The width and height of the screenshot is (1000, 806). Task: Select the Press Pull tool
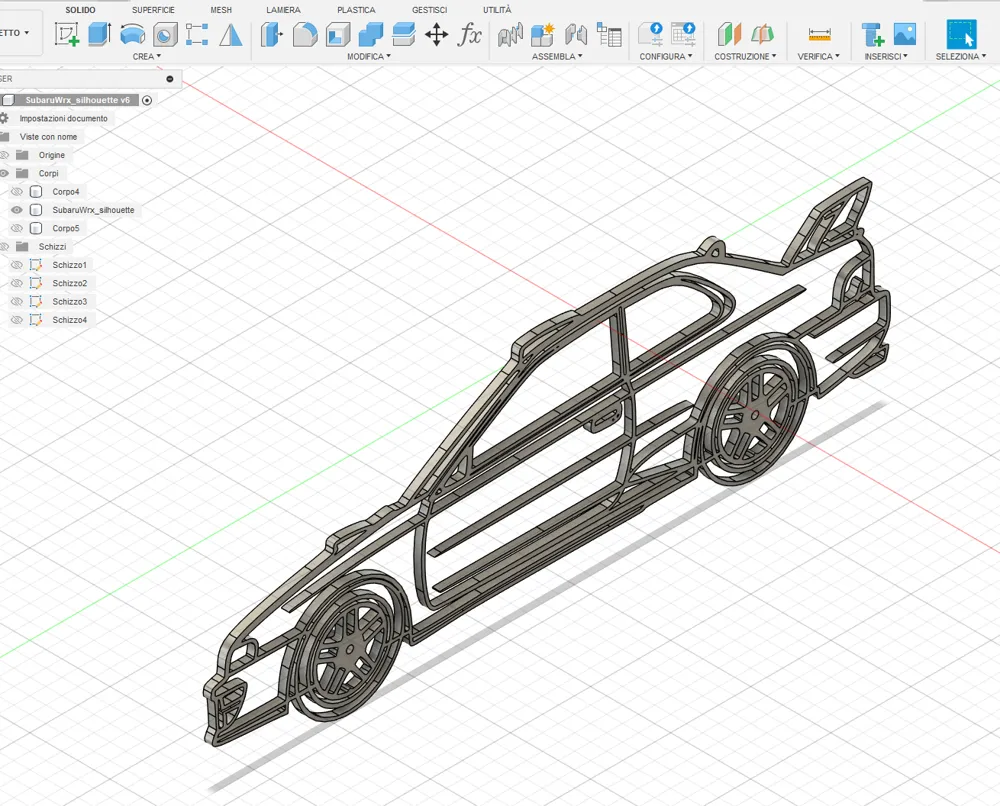click(x=272, y=34)
